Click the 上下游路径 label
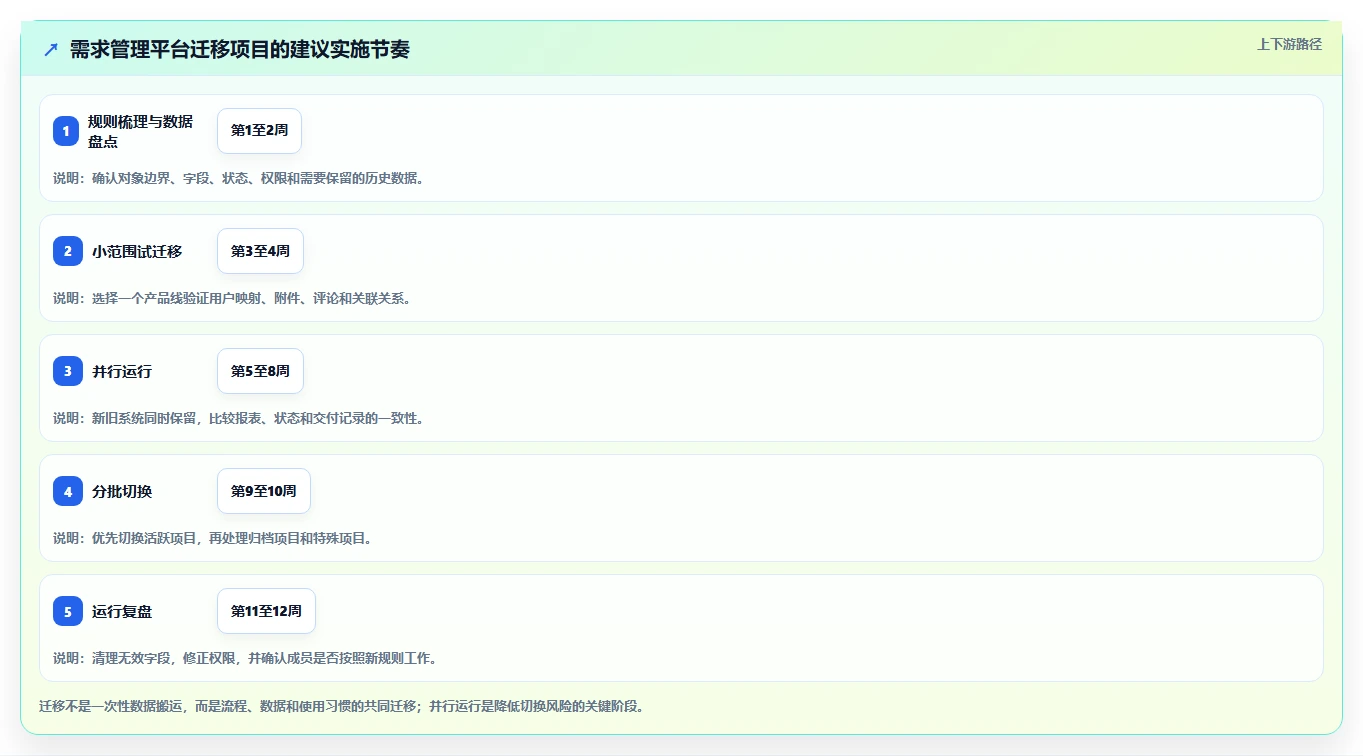This screenshot has width=1363, height=756. (1289, 44)
